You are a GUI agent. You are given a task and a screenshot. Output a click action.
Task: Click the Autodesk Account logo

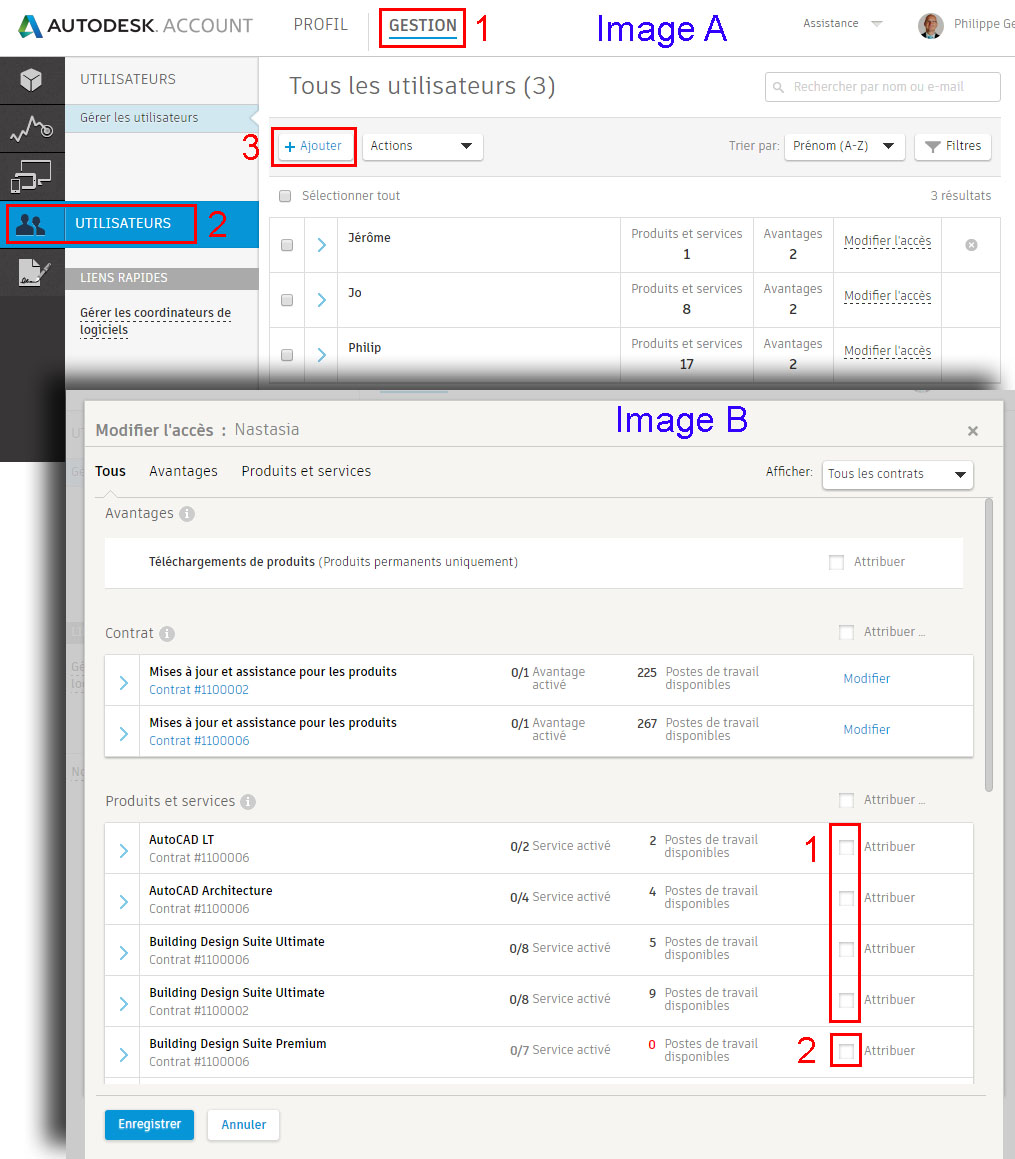click(x=135, y=26)
